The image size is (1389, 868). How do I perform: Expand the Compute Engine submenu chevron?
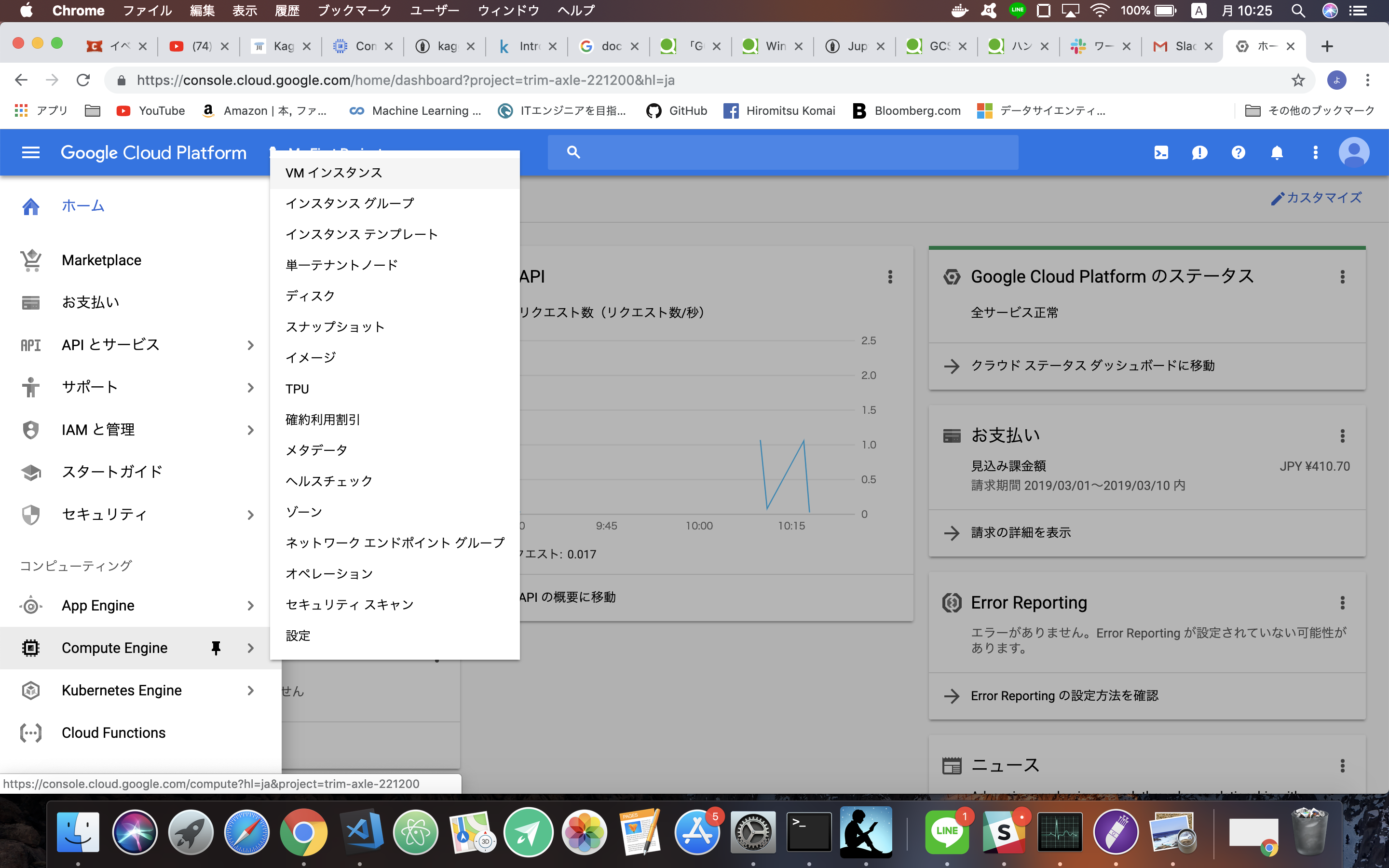pos(250,648)
